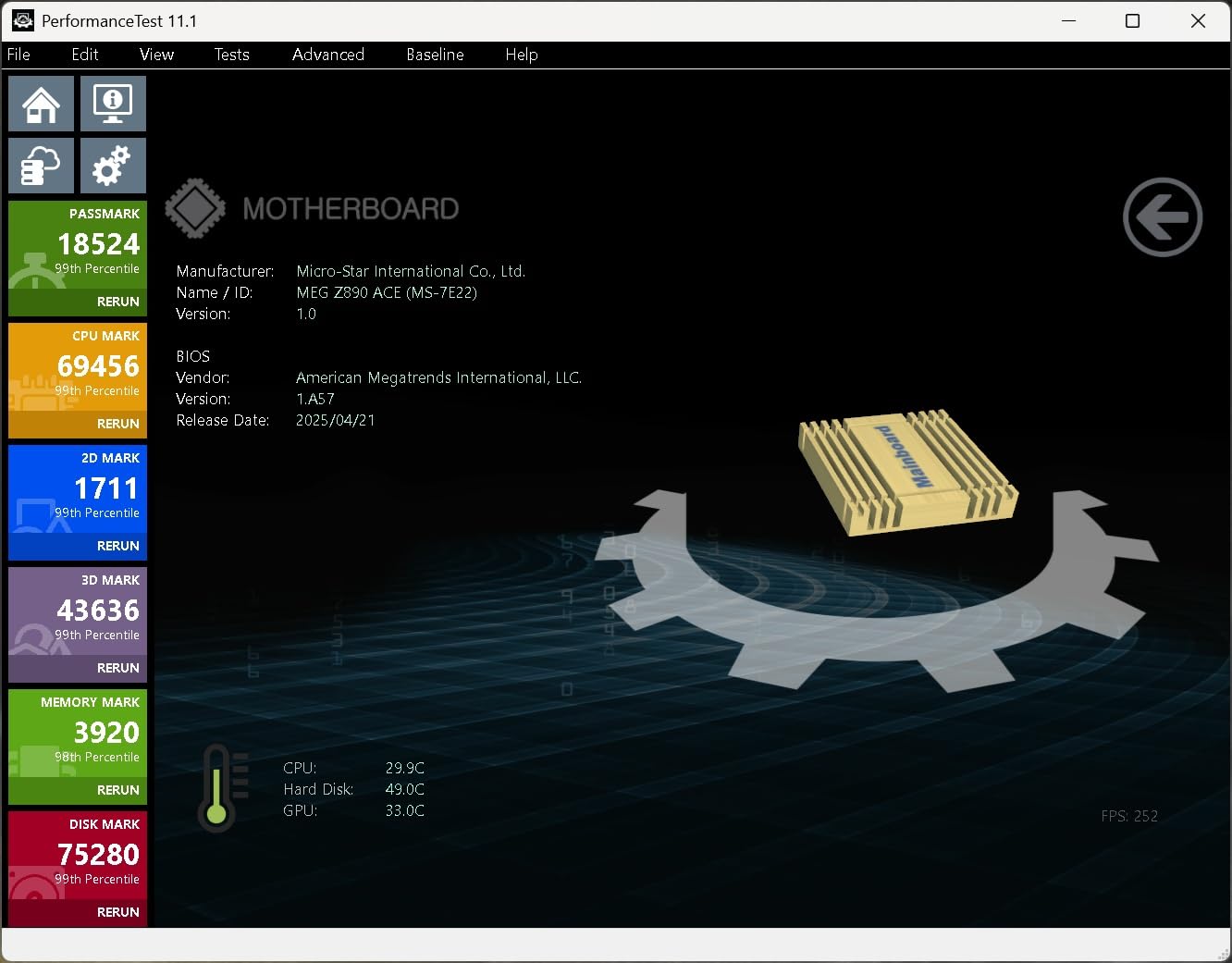Open the cloud baseline management icon
Image resolution: width=1232 pixels, height=963 pixels.
pos(41,166)
